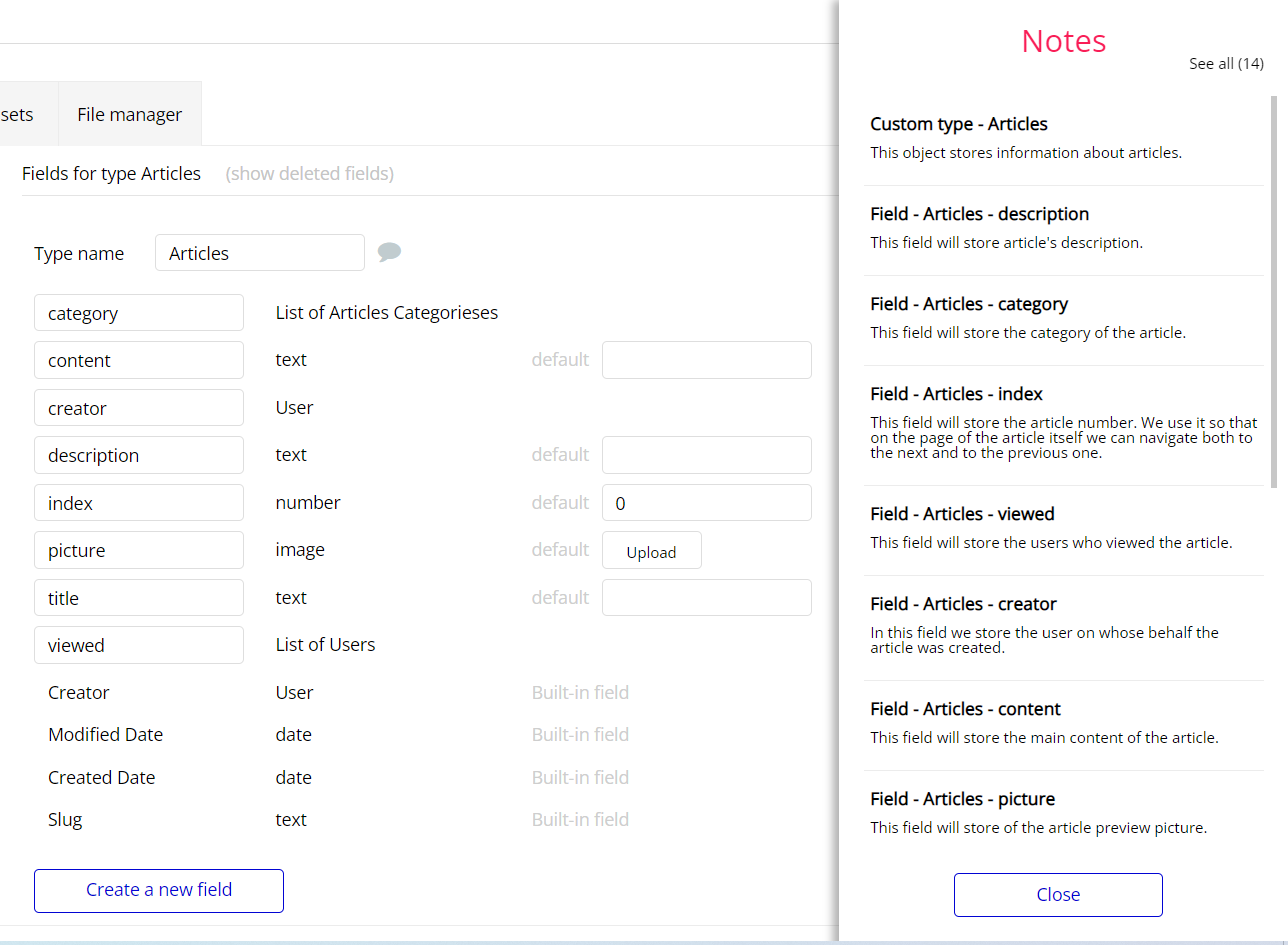1288x945 pixels.
Task: Click the index default value field
Action: [706, 503]
